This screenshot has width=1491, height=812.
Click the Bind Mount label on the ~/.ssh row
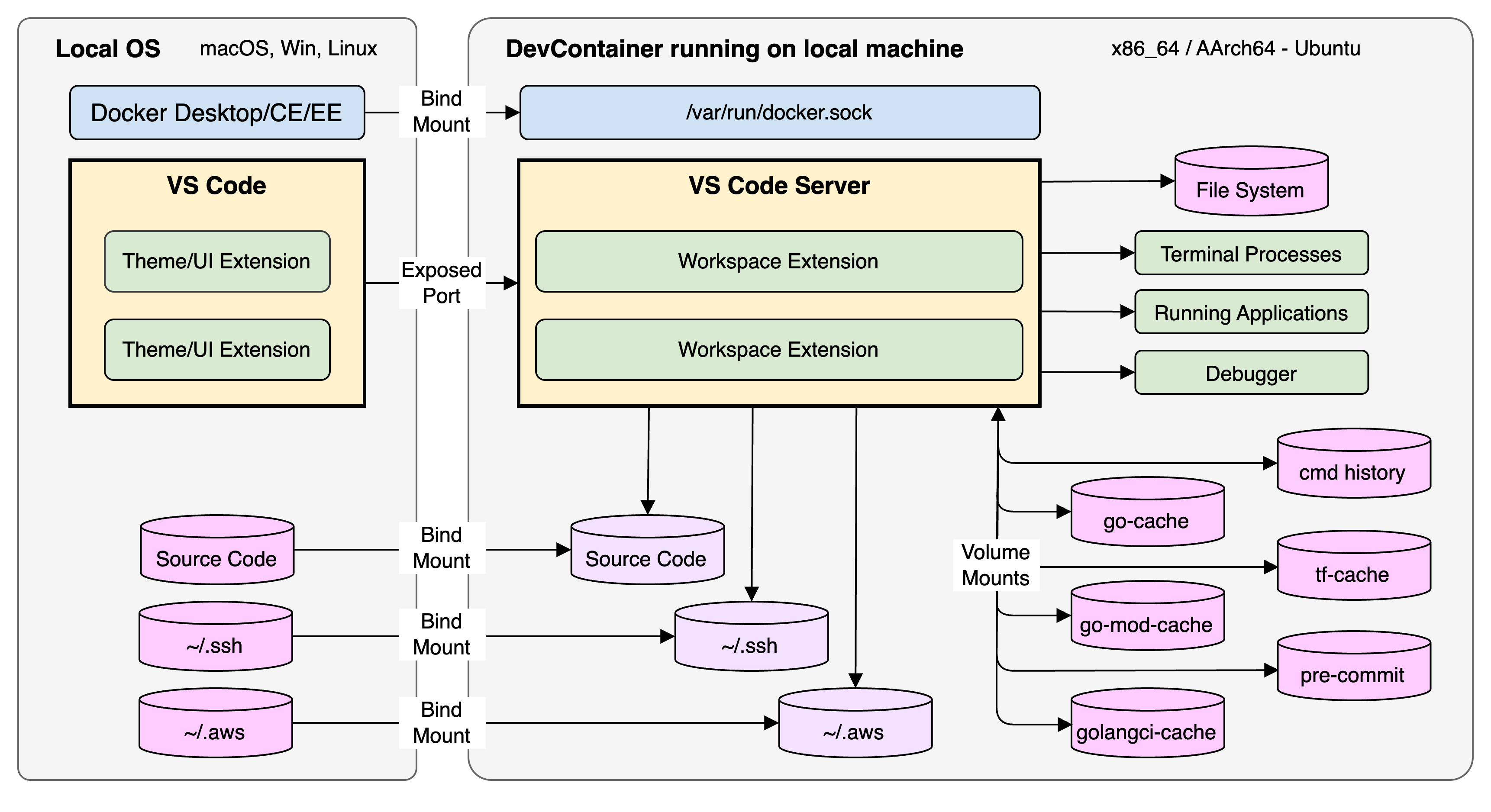point(442,634)
